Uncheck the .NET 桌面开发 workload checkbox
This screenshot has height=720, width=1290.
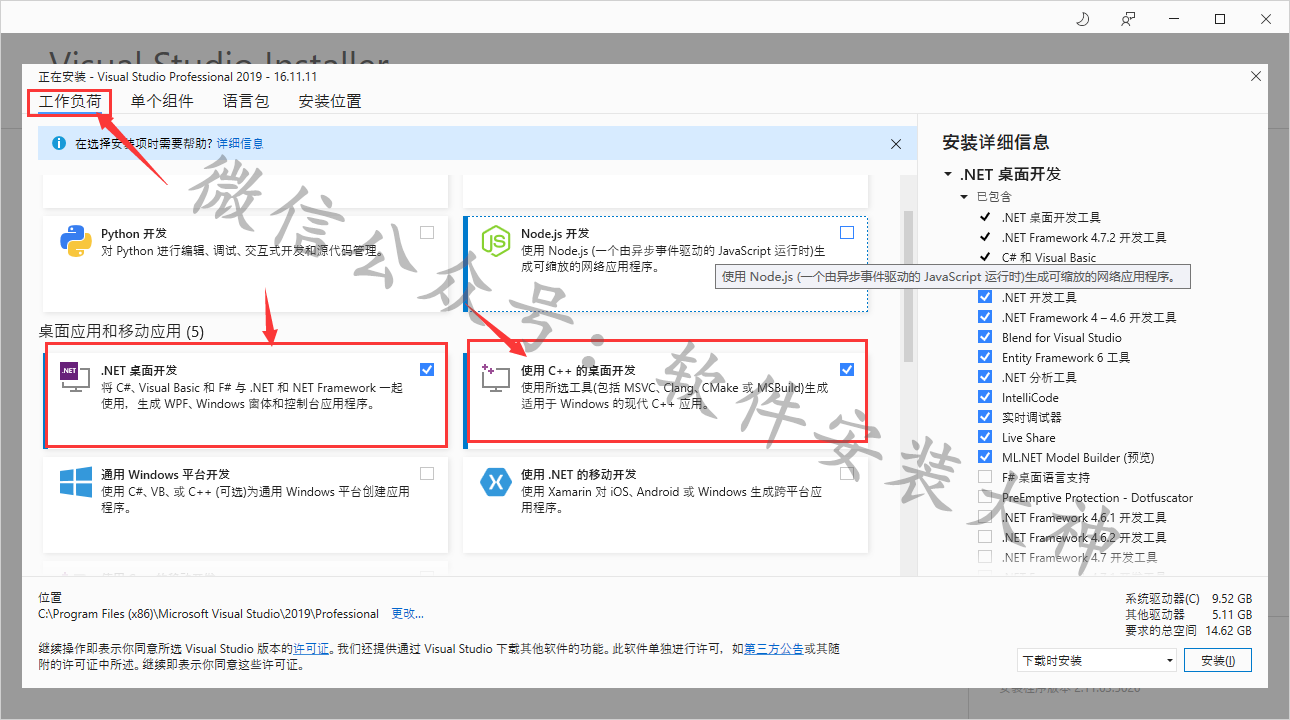[x=427, y=369]
